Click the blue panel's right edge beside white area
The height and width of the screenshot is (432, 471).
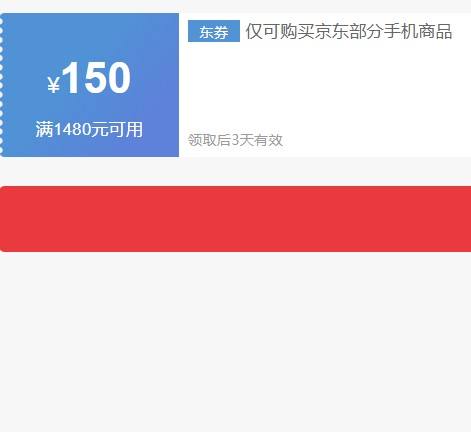coord(176,85)
